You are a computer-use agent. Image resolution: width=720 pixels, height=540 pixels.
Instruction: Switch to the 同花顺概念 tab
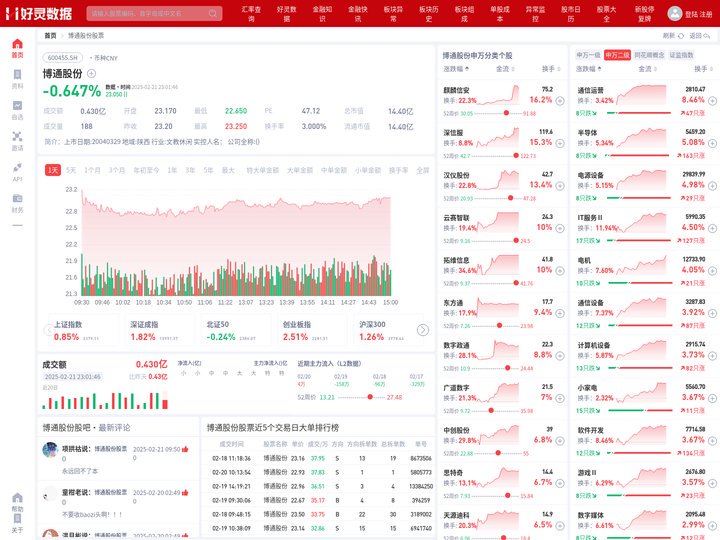[649, 55]
